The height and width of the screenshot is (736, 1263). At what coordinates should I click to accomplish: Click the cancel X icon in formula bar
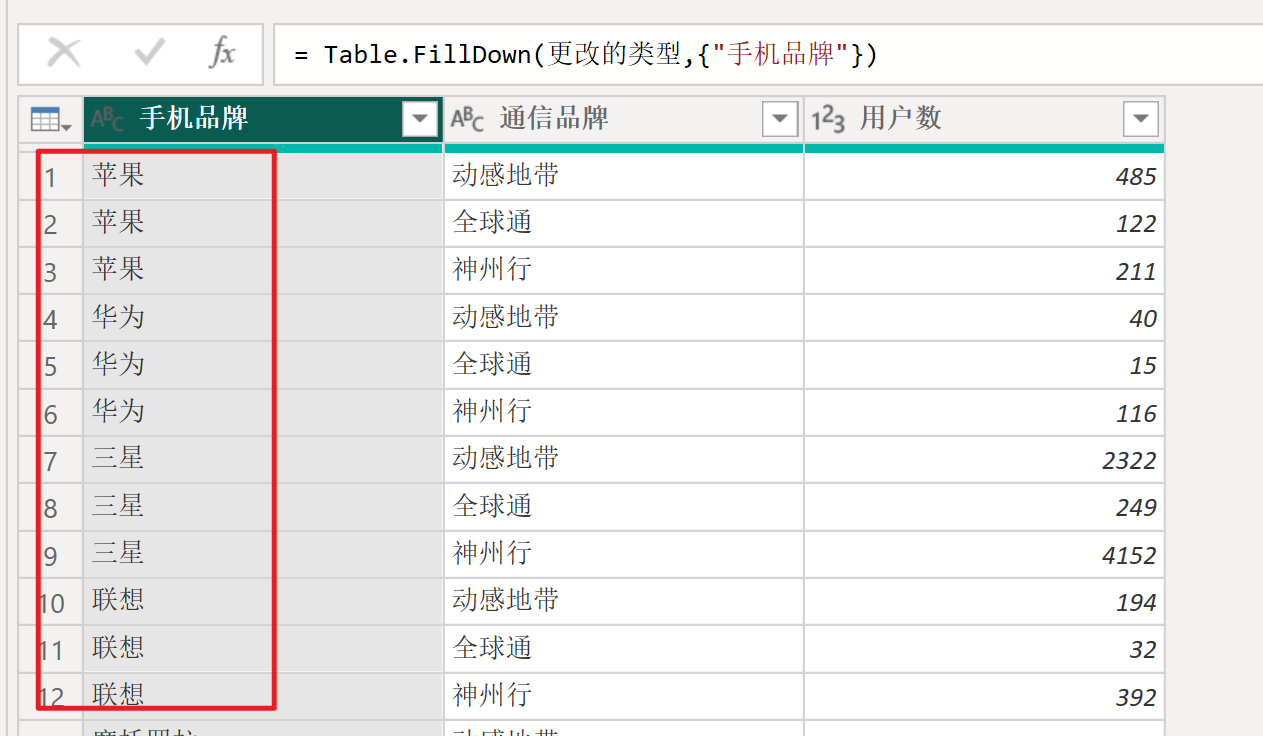coord(65,53)
